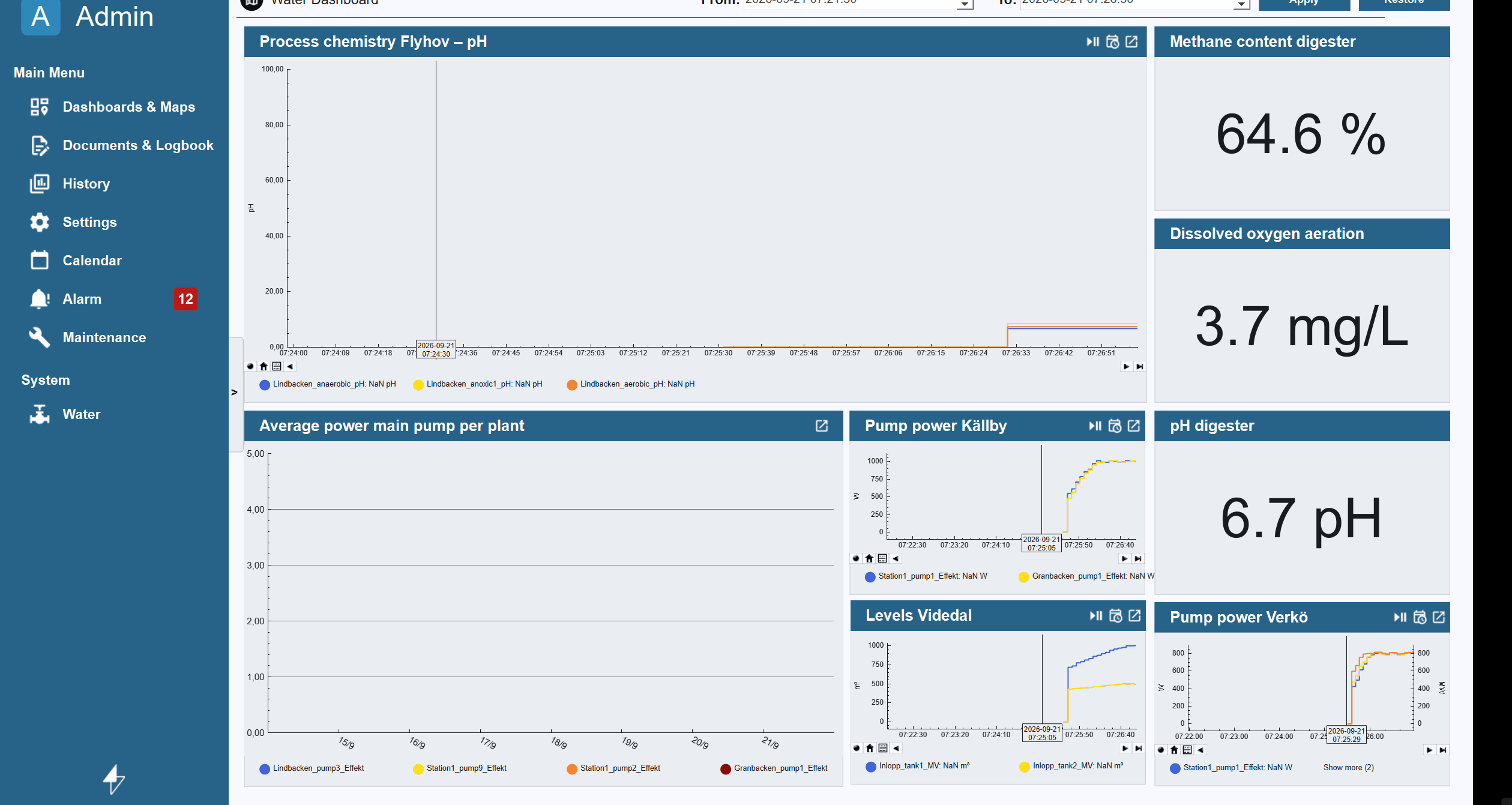The image size is (1512, 805).
Task: Toggle Inlopp_tank2_MV legend in Levels Videdal
Action: coord(1071,766)
